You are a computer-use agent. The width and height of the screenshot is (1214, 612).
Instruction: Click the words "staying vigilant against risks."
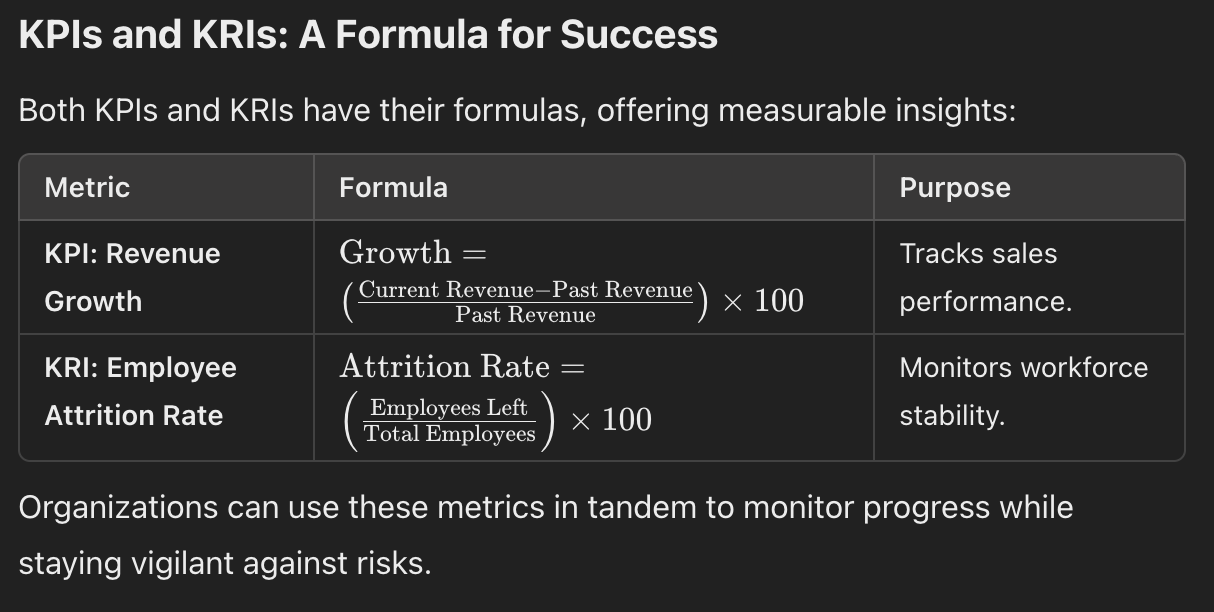tap(225, 563)
